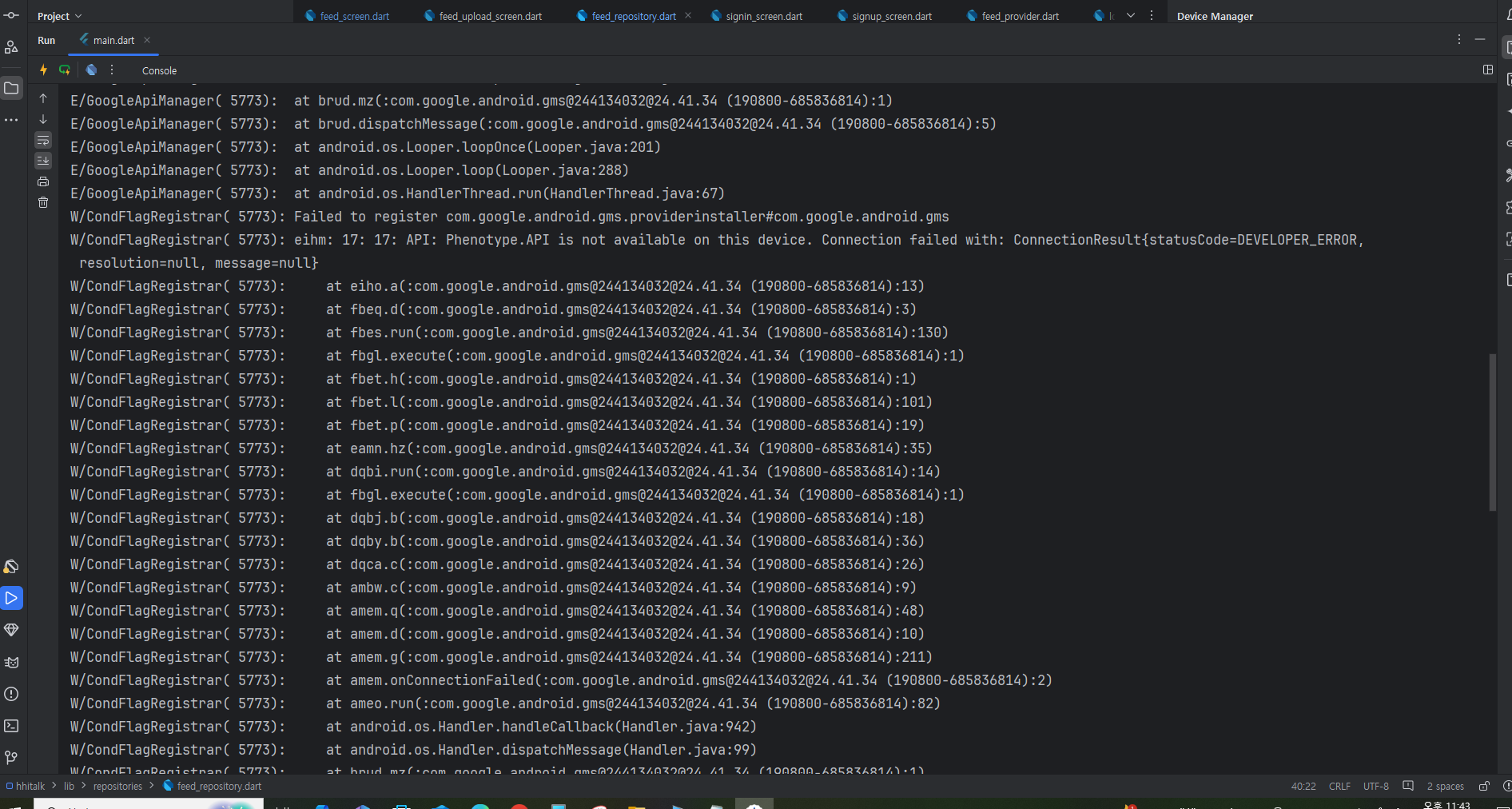Click the Flutter Hot Restart icon
Viewport: 1512px width, 809px height.
[65, 70]
